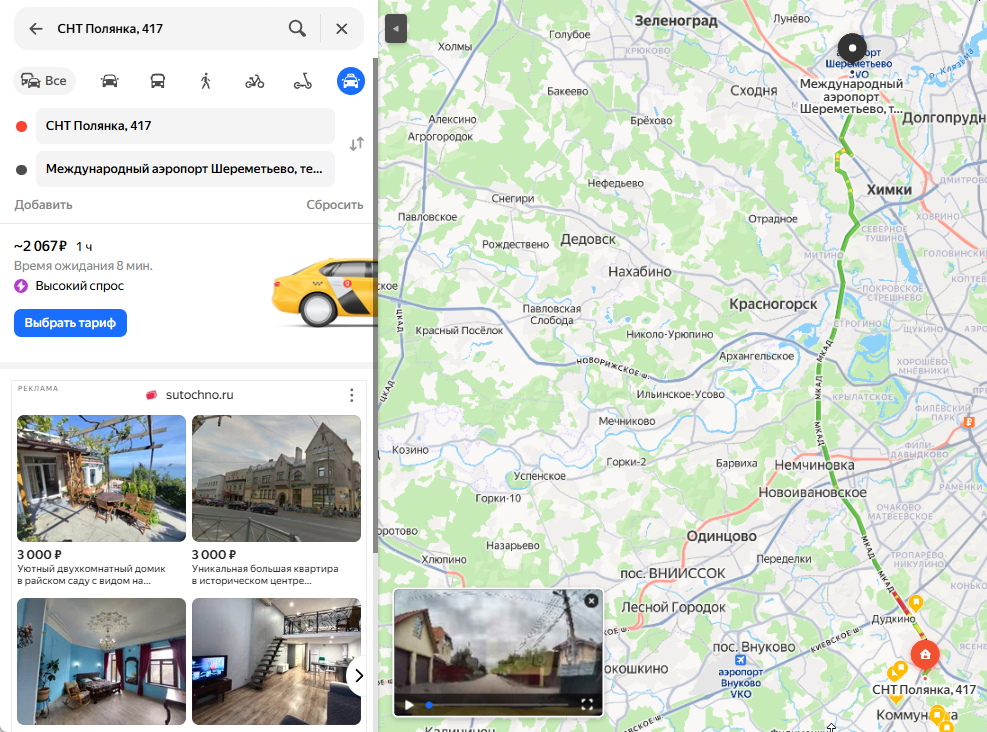Image resolution: width=987 pixels, height=732 pixels.
Task: Click the Сбросить link
Action: (x=334, y=205)
